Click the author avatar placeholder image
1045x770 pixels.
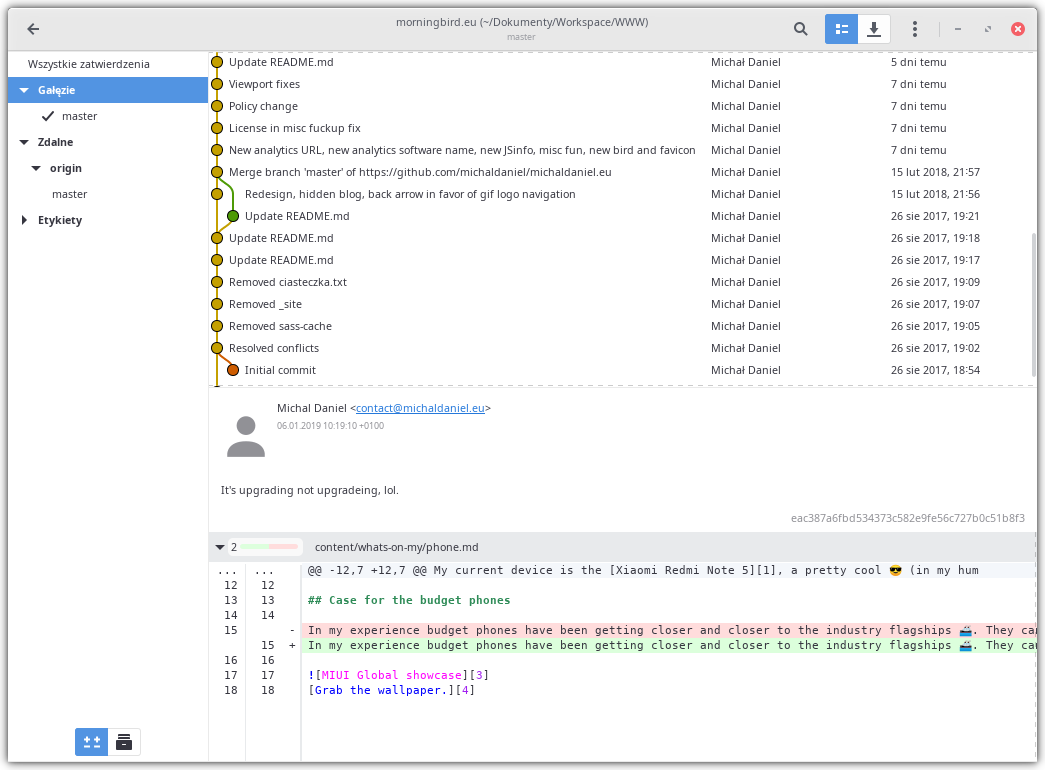[246, 436]
